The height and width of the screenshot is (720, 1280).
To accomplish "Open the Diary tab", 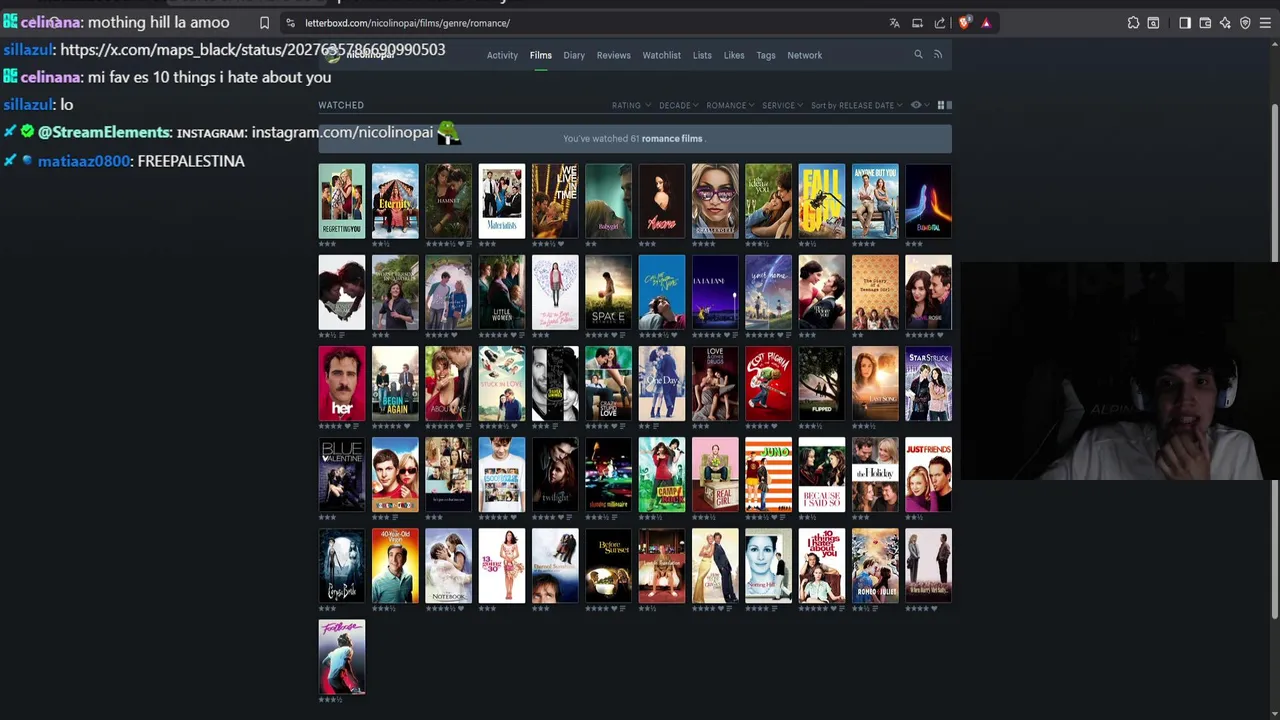I will coord(574,55).
